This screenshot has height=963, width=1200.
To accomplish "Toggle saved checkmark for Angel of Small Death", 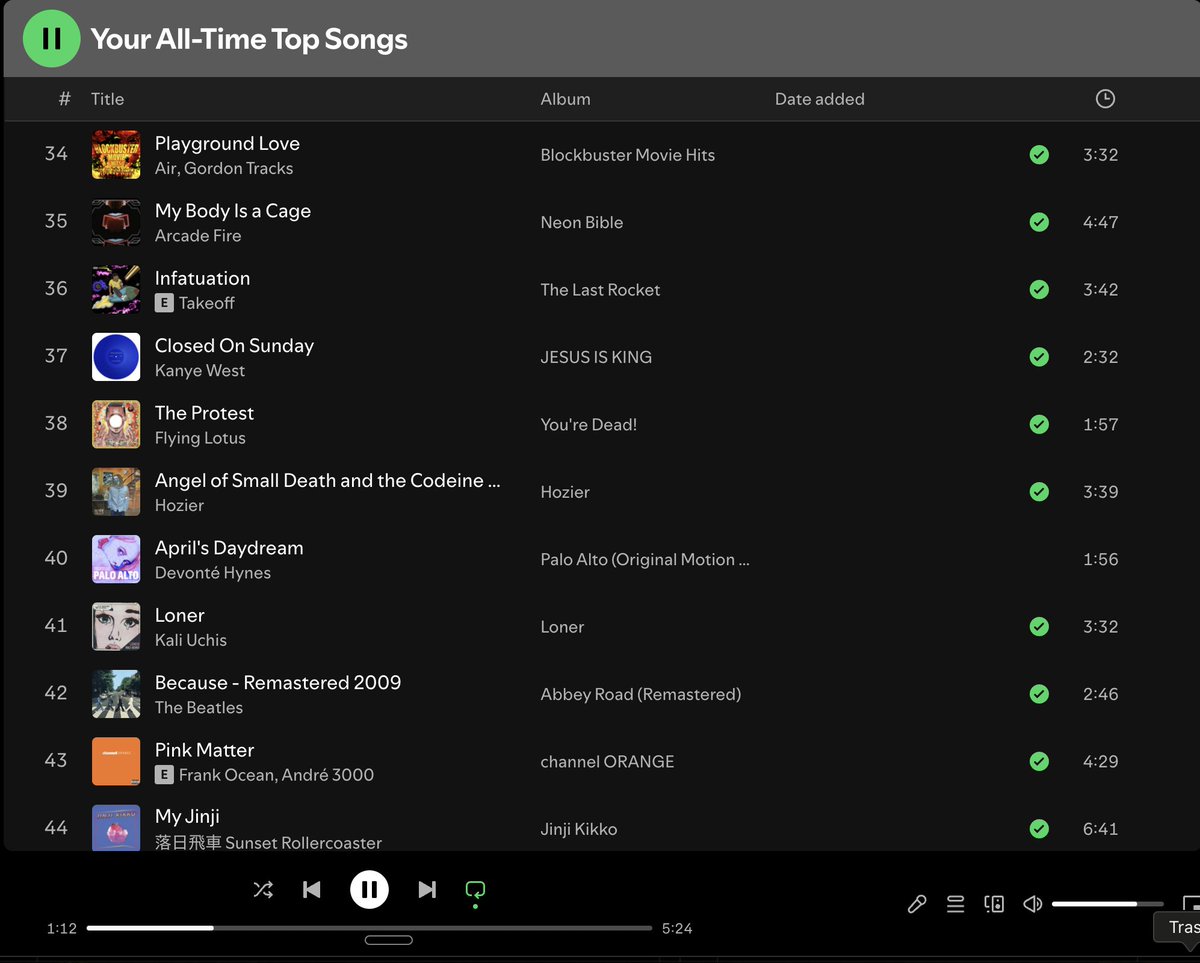I will tap(1040, 491).
